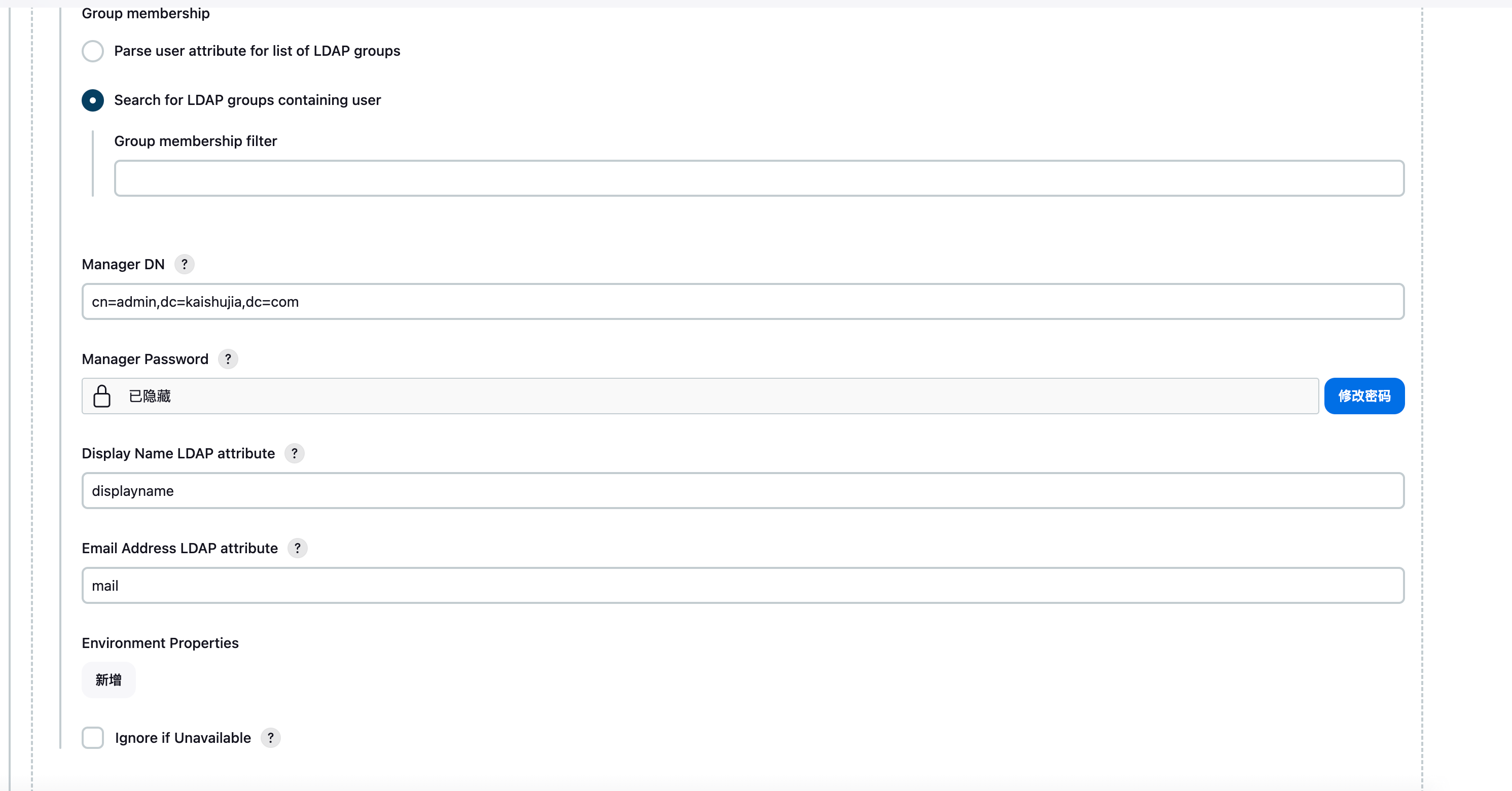Enable the Ignore if Unavailable checkbox
This screenshot has height=791, width=1512.
(x=93, y=738)
